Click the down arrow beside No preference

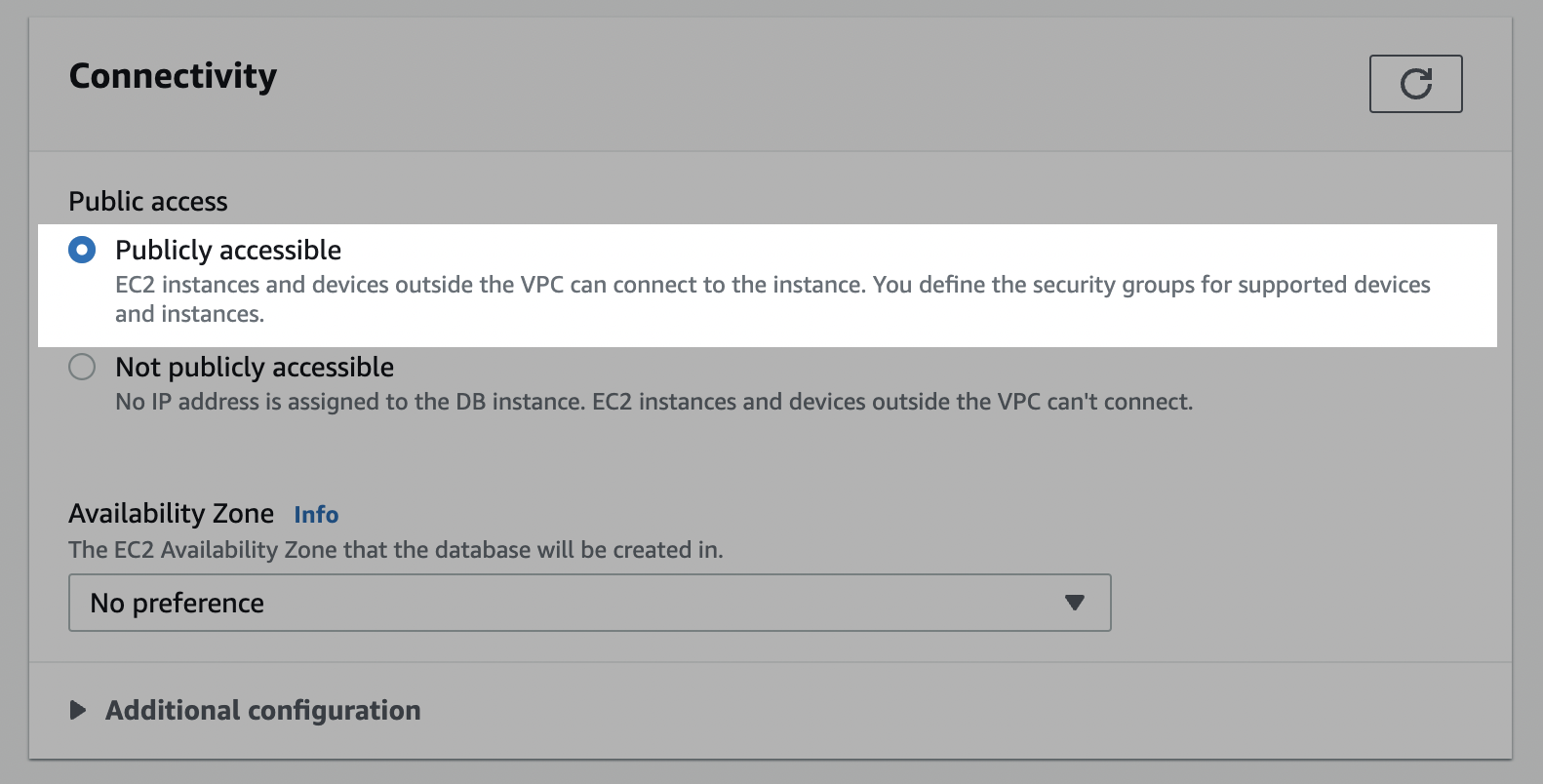click(1075, 603)
